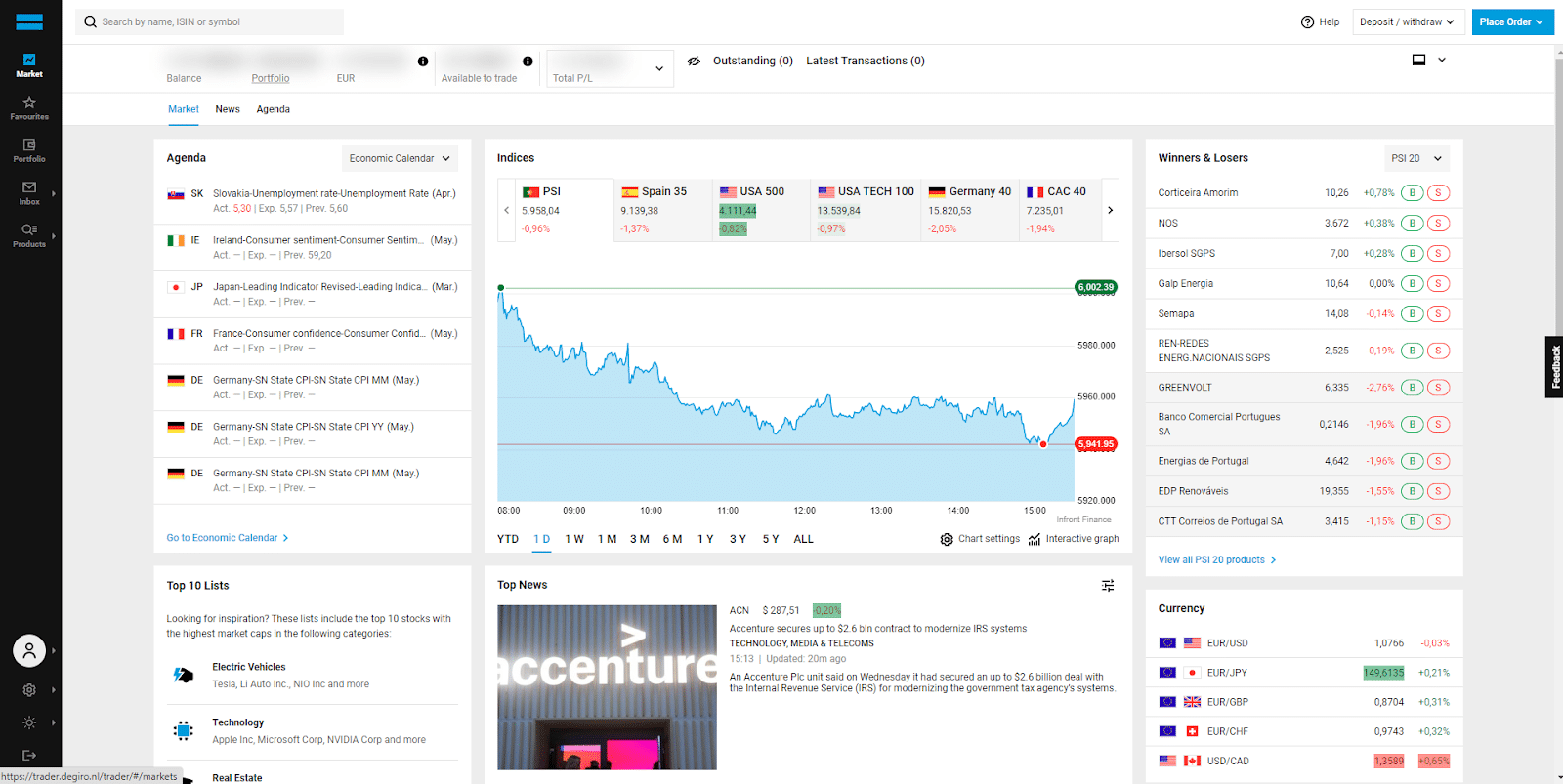Switch to the Agenda tab

(274, 109)
